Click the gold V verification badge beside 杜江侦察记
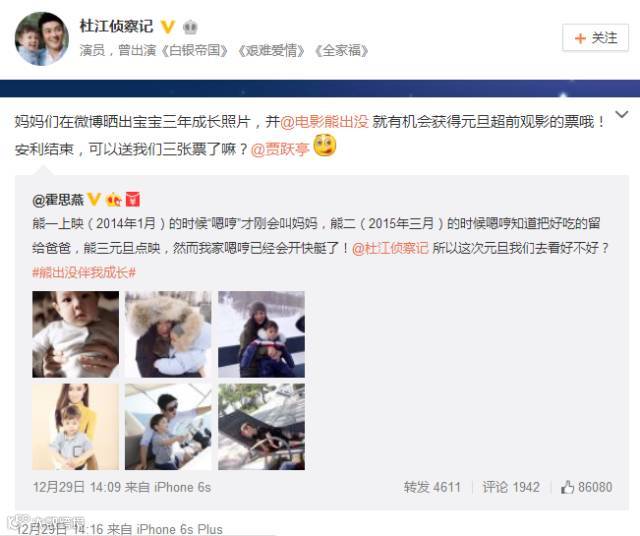Screen dimensions: 640x536 pyautogui.click(x=167, y=27)
